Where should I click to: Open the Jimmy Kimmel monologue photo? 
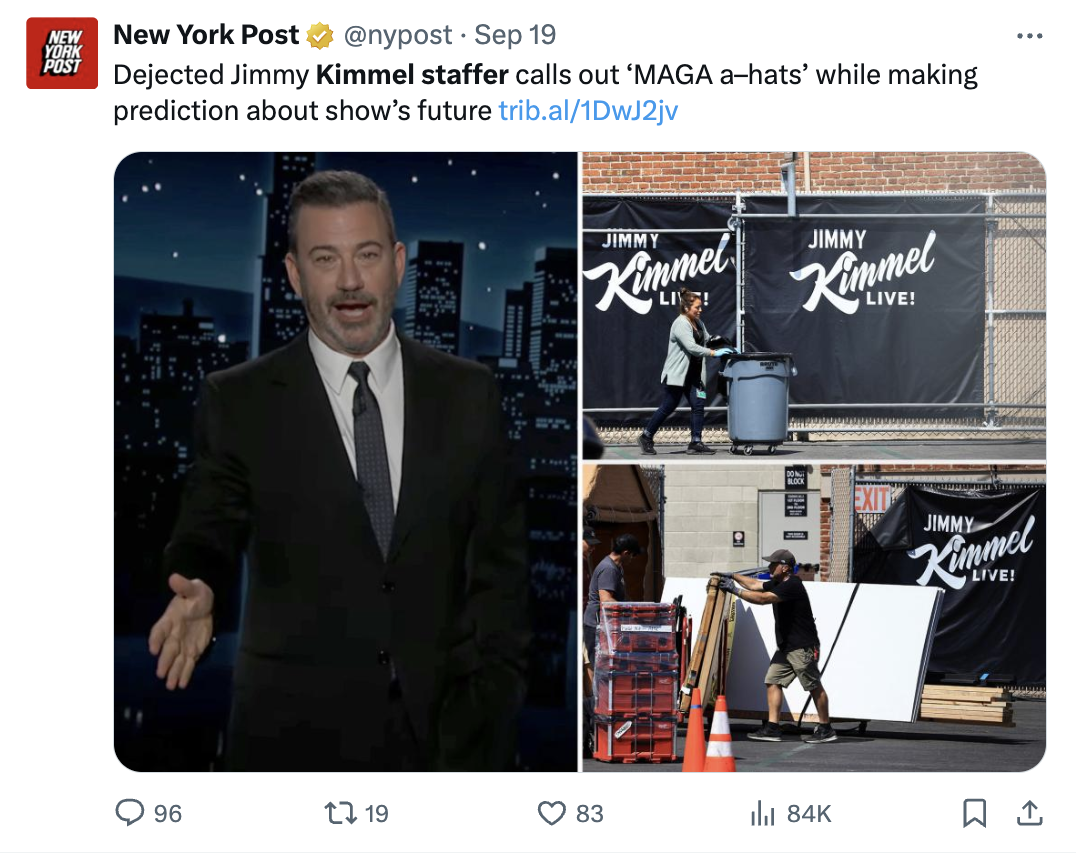click(x=346, y=462)
